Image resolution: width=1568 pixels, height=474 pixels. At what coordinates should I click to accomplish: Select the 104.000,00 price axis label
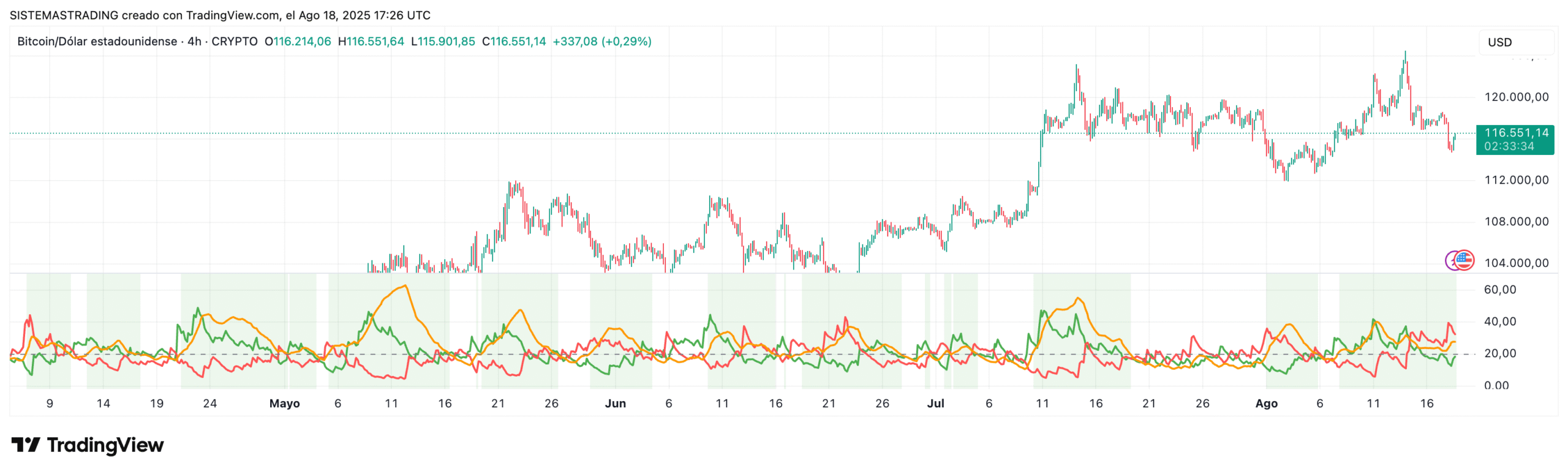pyautogui.click(x=1516, y=263)
